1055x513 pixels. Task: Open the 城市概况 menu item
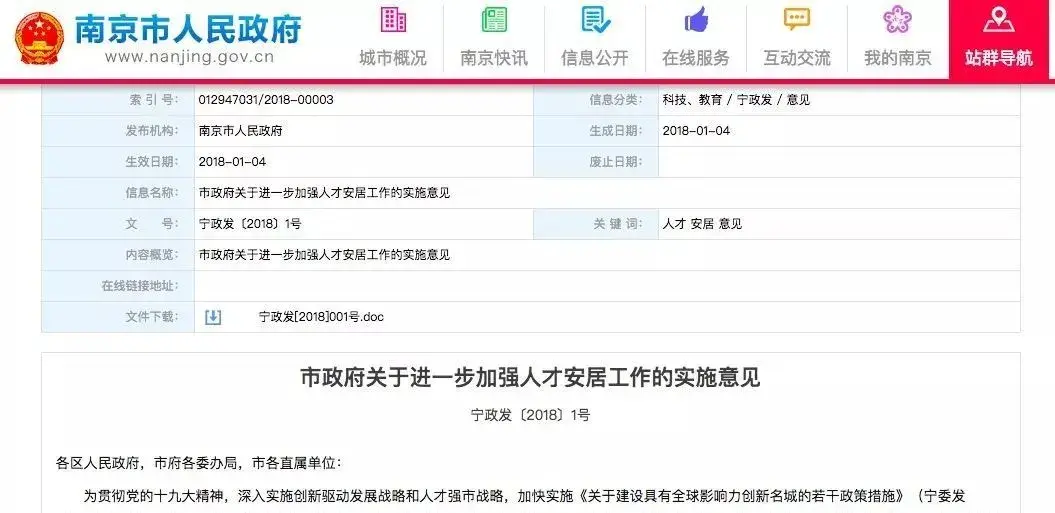tap(393, 58)
